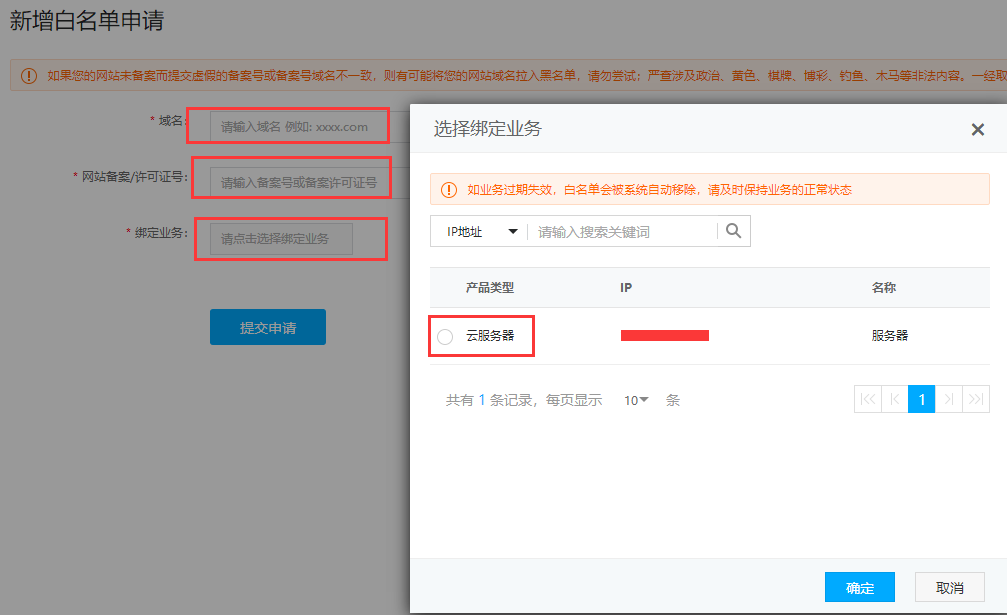This screenshot has height=615, width=1007.
Task: Click the search magnifier icon
Action: point(734,231)
